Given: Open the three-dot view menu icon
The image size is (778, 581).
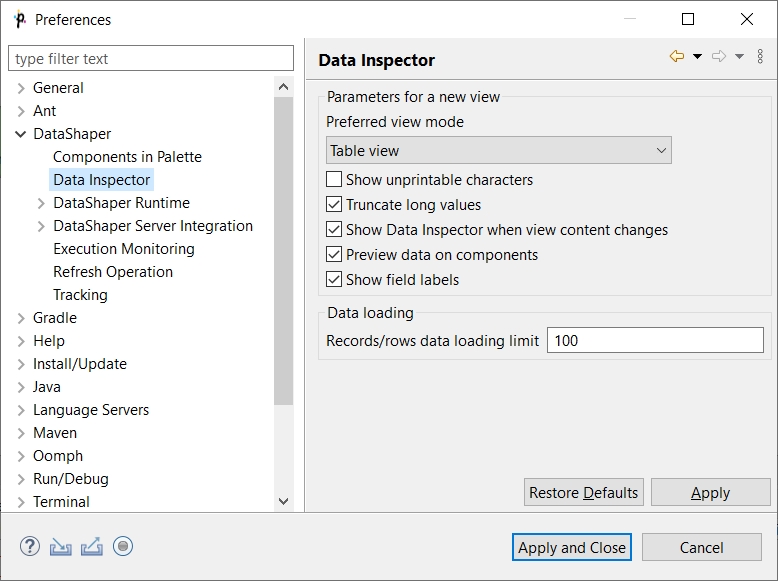Looking at the screenshot, I should [760, 56].
